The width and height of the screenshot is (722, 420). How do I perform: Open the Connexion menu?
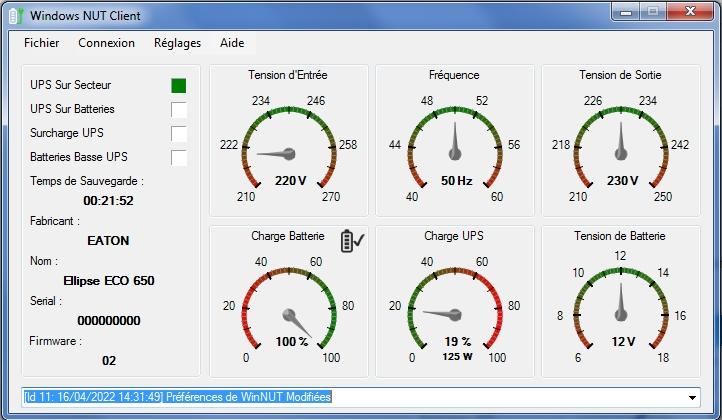(106, 43)
